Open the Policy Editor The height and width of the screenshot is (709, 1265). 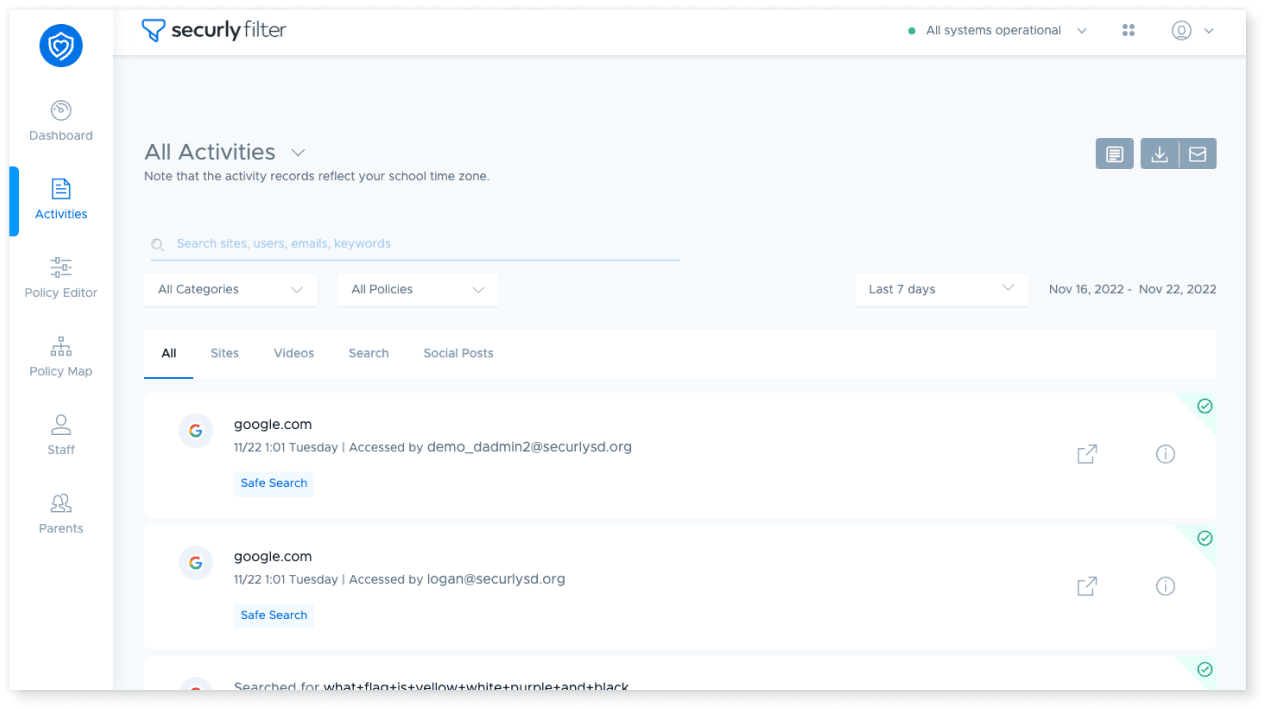[61, 278]
